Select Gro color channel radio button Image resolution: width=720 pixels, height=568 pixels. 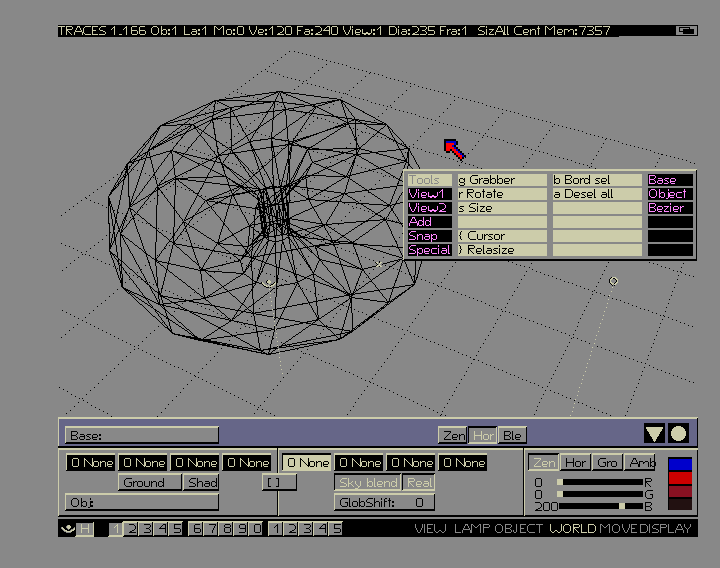[607, 462]
